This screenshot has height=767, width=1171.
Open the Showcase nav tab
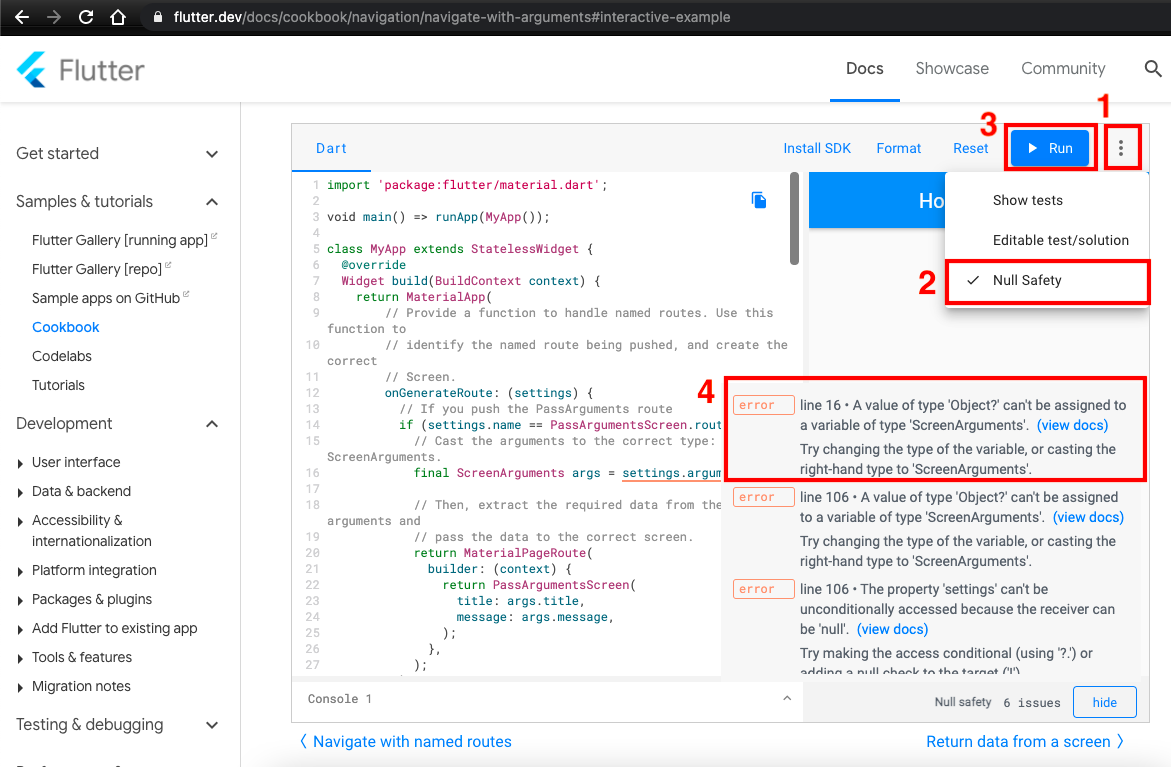coord(952,69)
